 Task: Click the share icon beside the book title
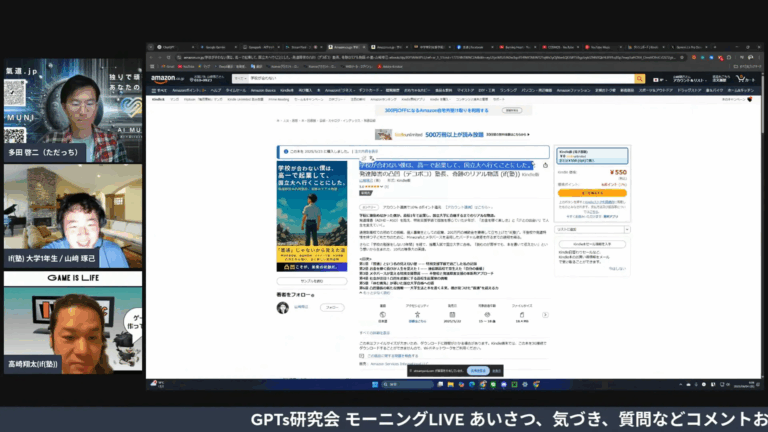click(545, 166)
